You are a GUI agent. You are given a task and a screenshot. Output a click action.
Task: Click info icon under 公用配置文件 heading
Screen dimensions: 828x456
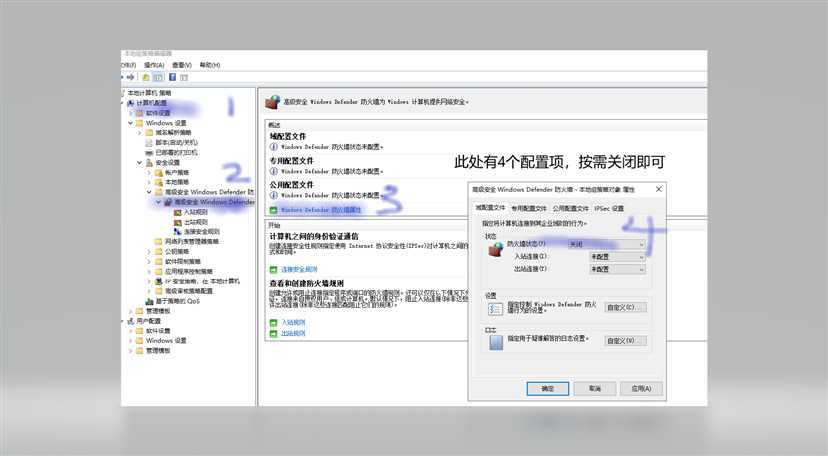pyautogui.click(x=274, y=195)
